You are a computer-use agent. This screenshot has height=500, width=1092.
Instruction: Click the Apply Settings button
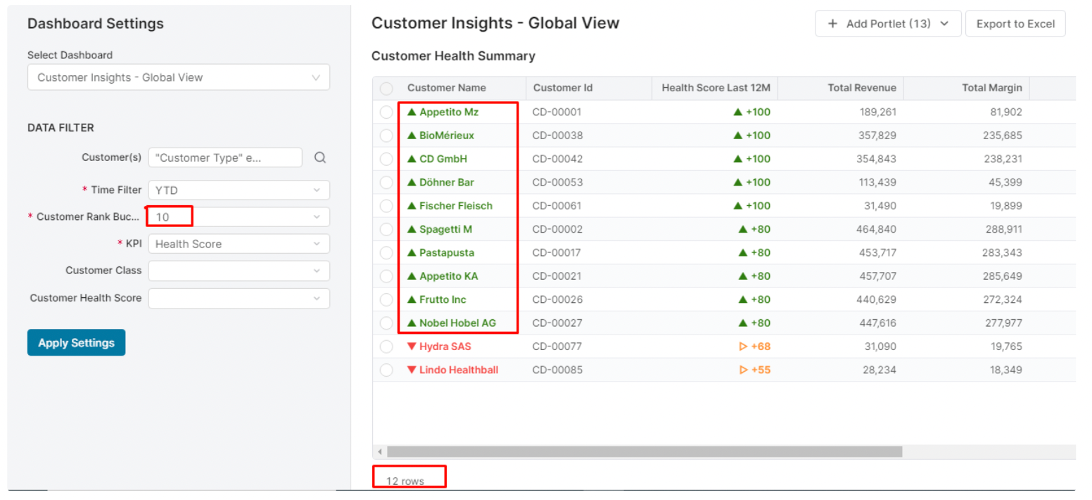pyautogui.click(x=76, y=343)
